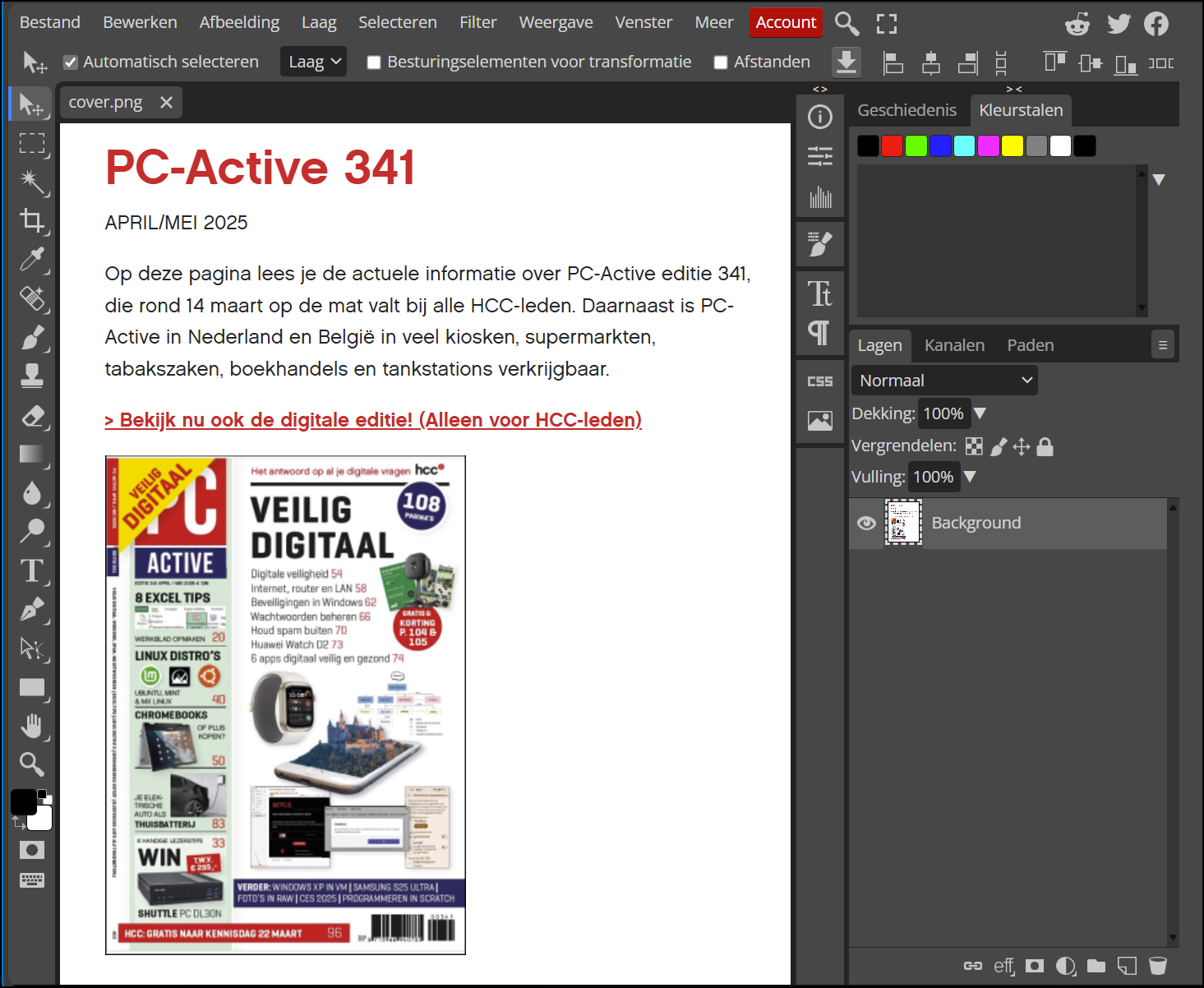1204x988 pixels.
Task: Open the CSS panel icon
Action: pos(819,381)
